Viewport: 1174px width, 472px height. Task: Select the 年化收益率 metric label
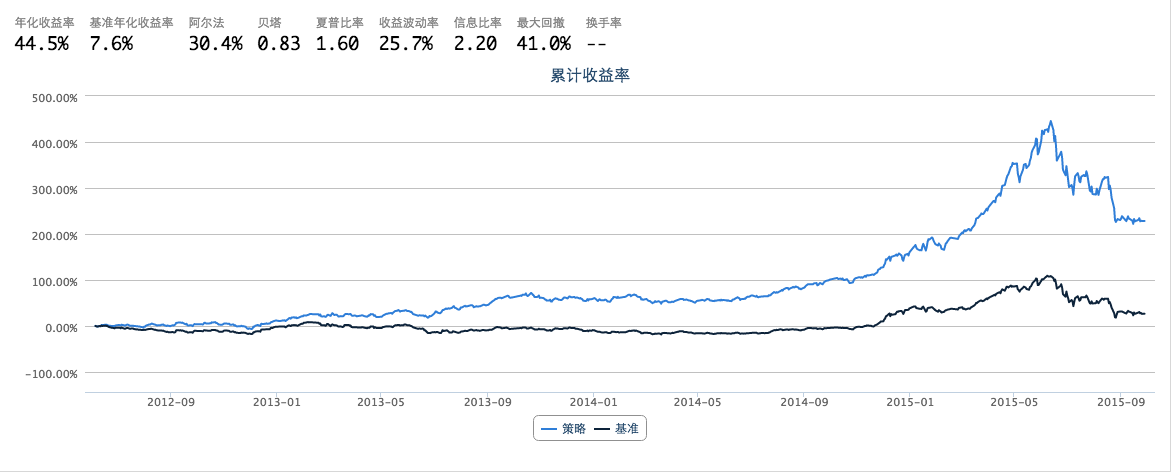44,22
